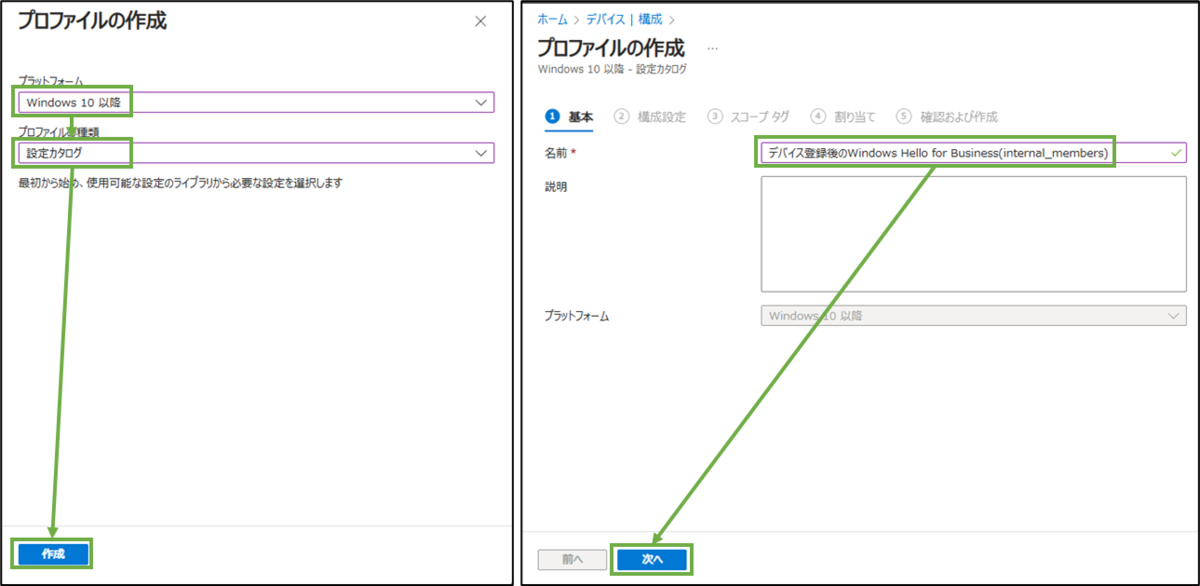The image size is (1200, 586).
Task: Select the スコープ タグ step tab
Action: (750, 117)
